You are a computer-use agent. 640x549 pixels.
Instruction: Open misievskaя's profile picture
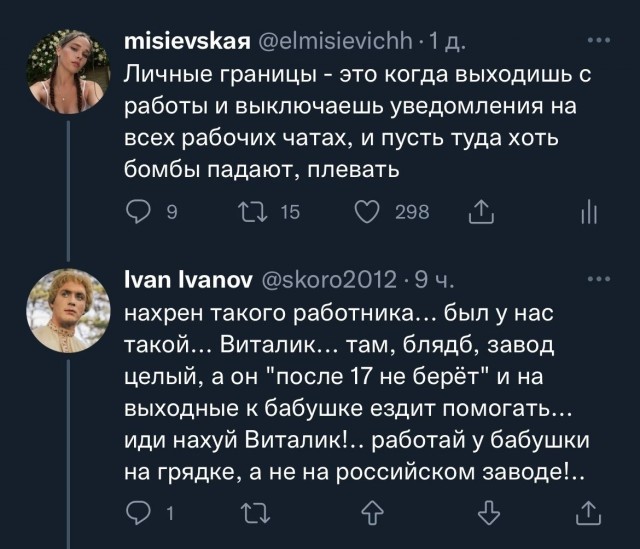click(70, 70)
